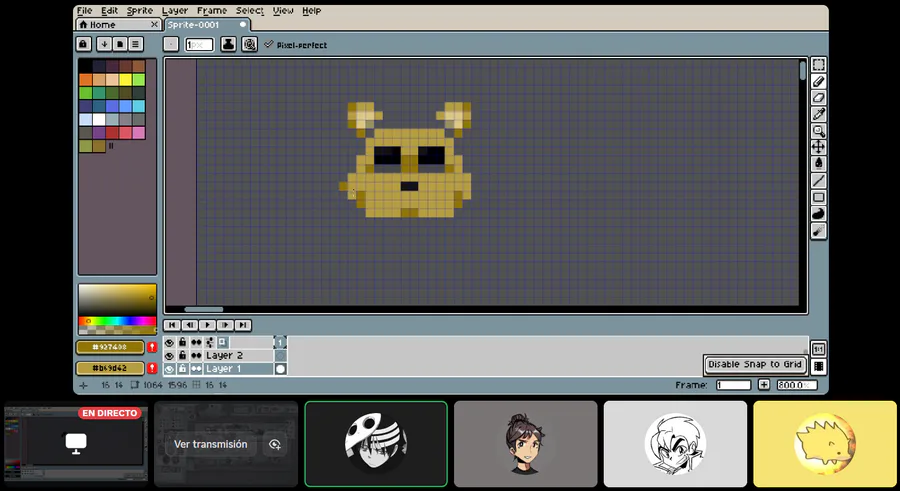Open the Sprite menu

pos(139,10)
